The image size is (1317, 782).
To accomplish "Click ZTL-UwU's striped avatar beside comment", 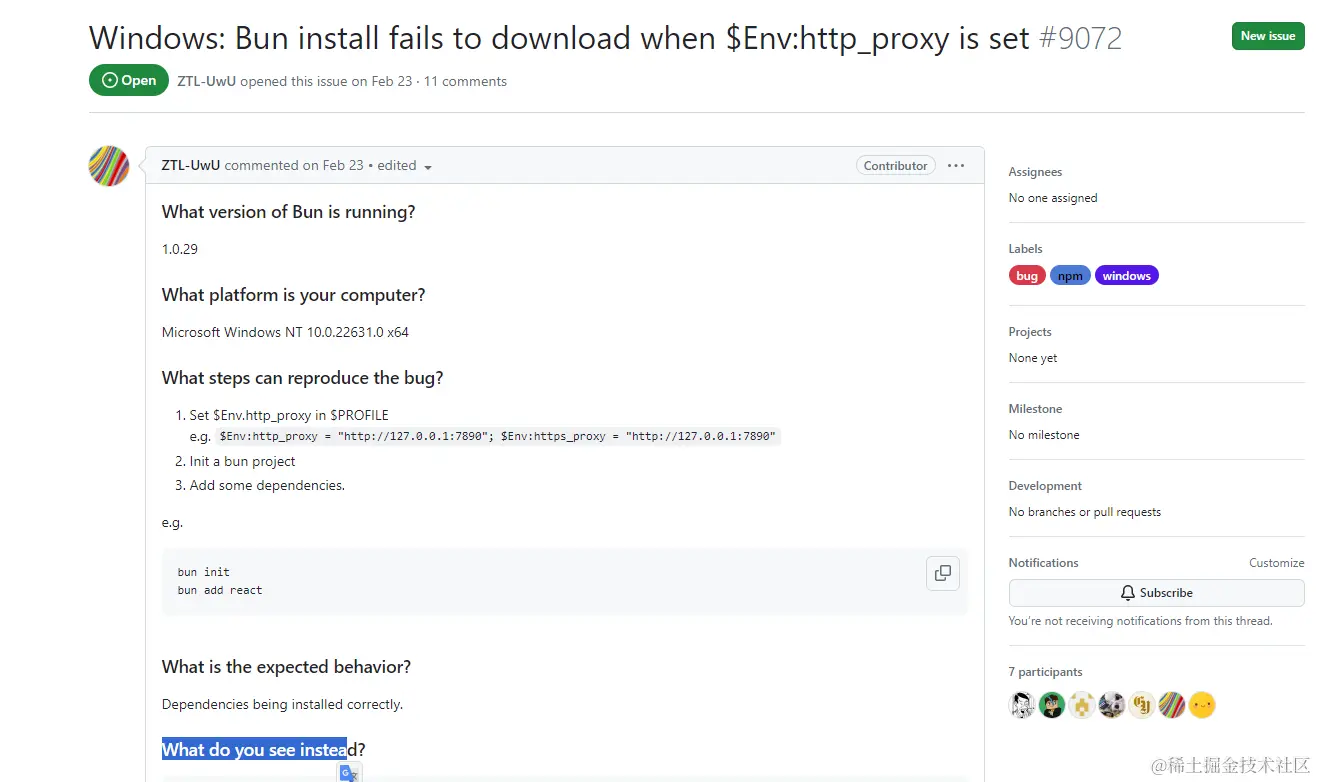I will [x=109, y=166].
